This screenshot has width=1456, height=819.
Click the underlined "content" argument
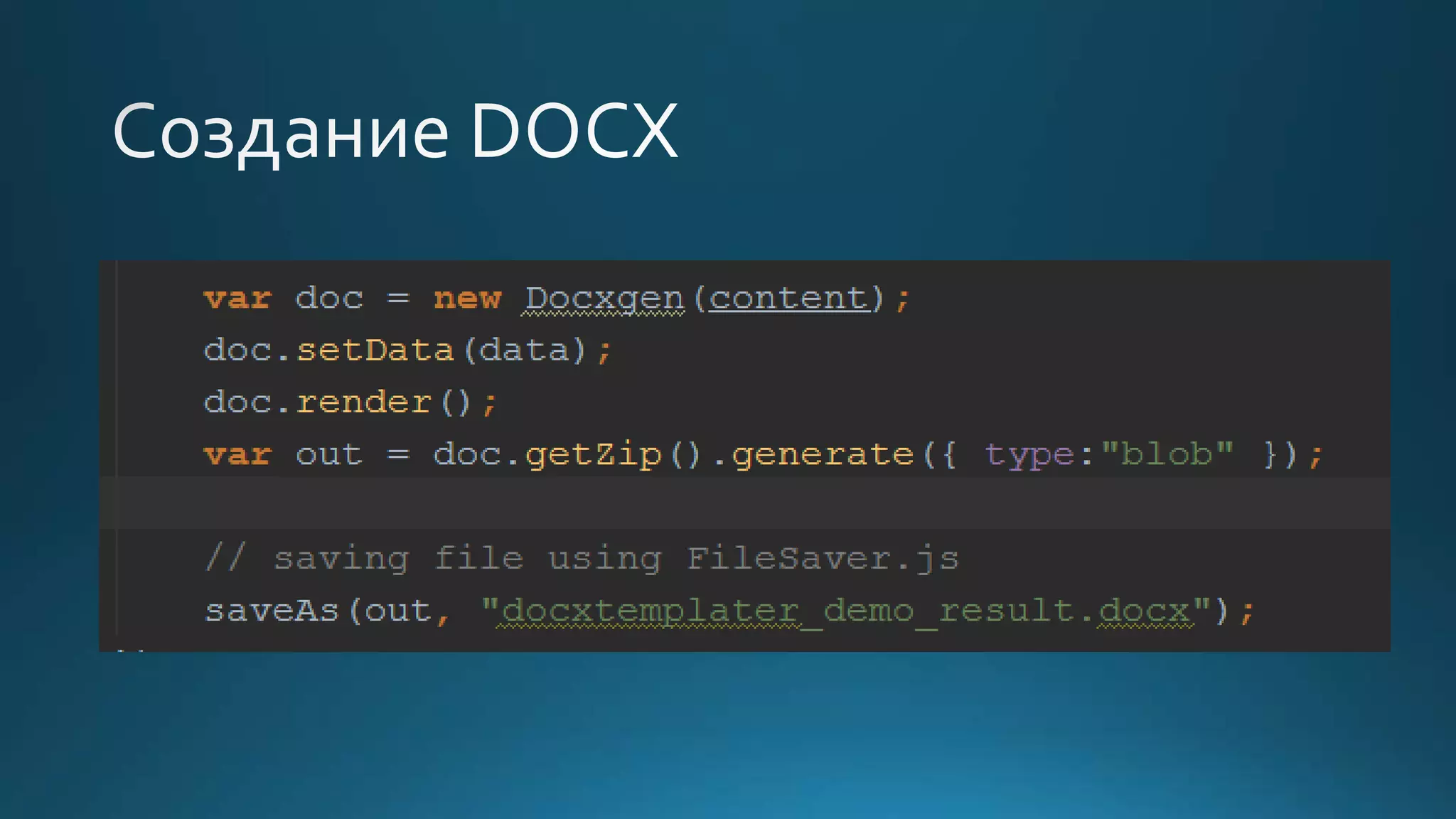789,298
